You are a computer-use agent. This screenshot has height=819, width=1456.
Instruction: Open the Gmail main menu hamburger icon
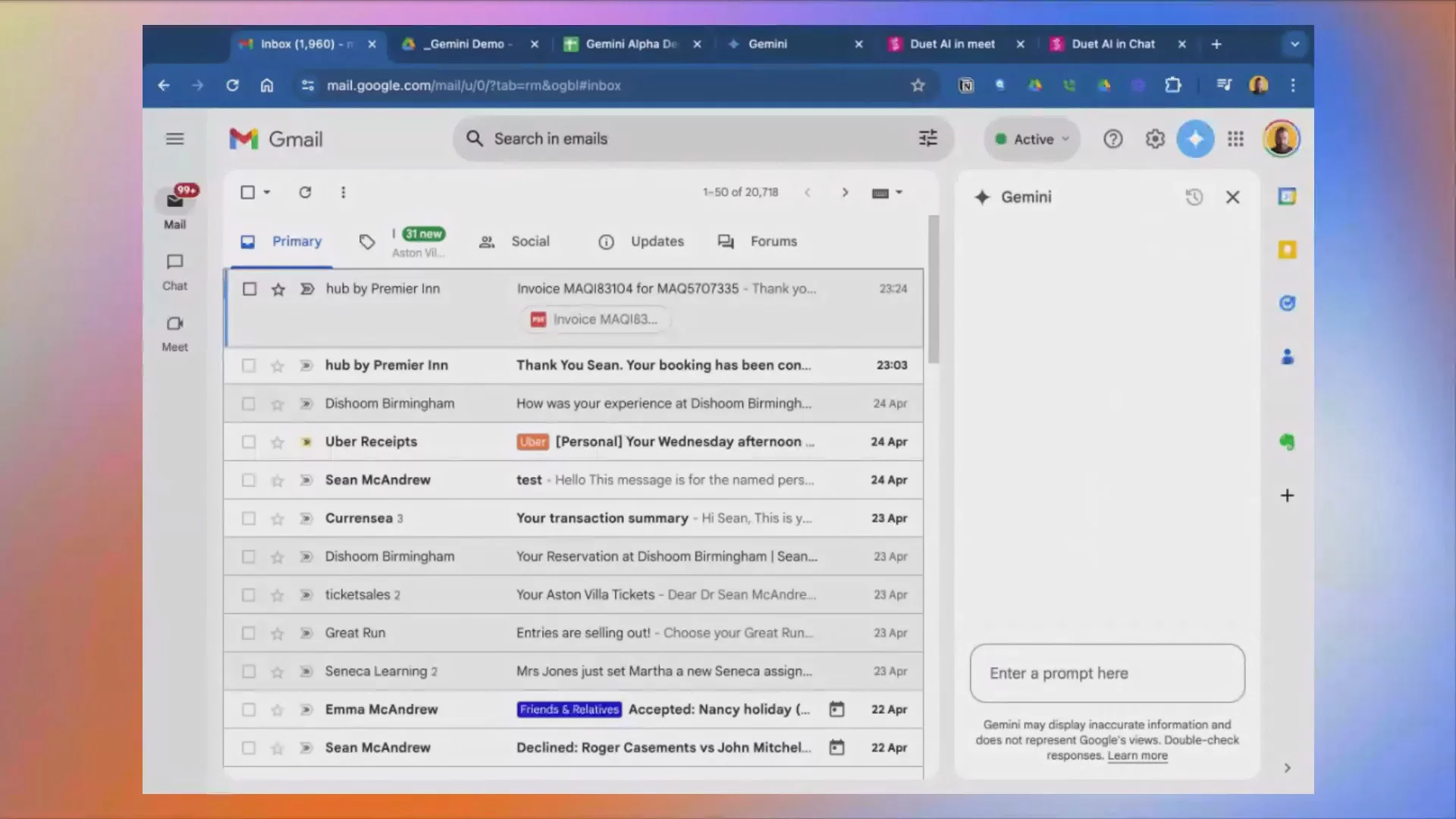click(174, 139)
